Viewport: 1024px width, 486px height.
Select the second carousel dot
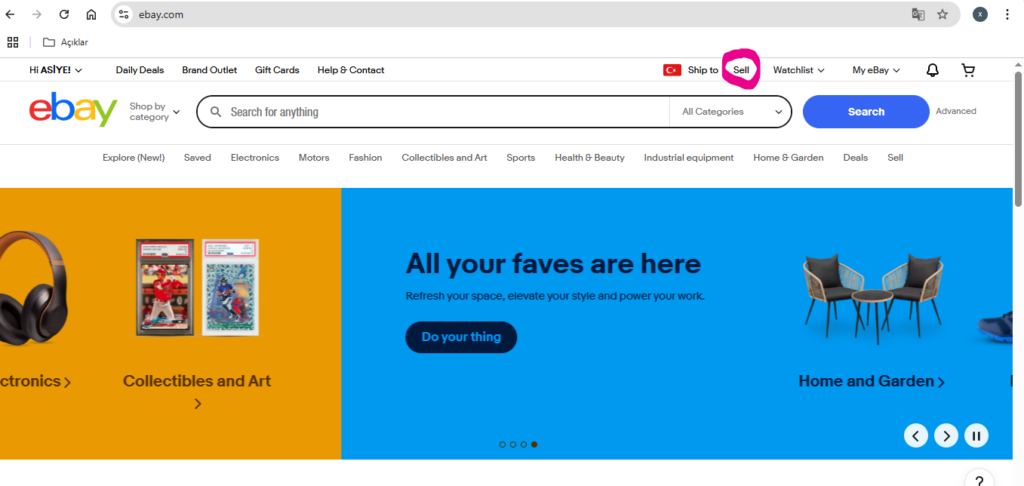click(513, 444)
